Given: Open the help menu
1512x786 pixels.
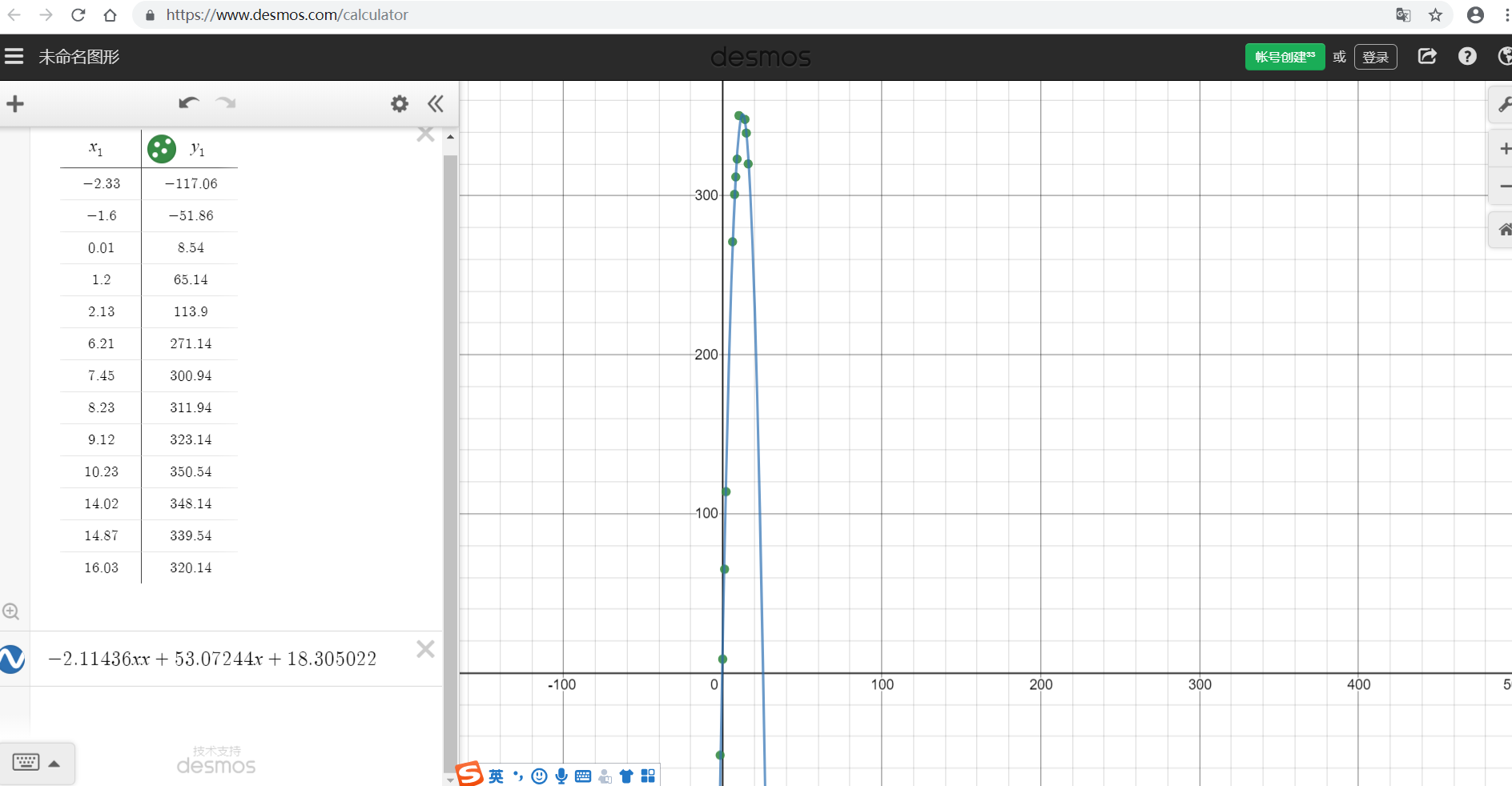Looking at the screenshot, I should (1467, 56).
